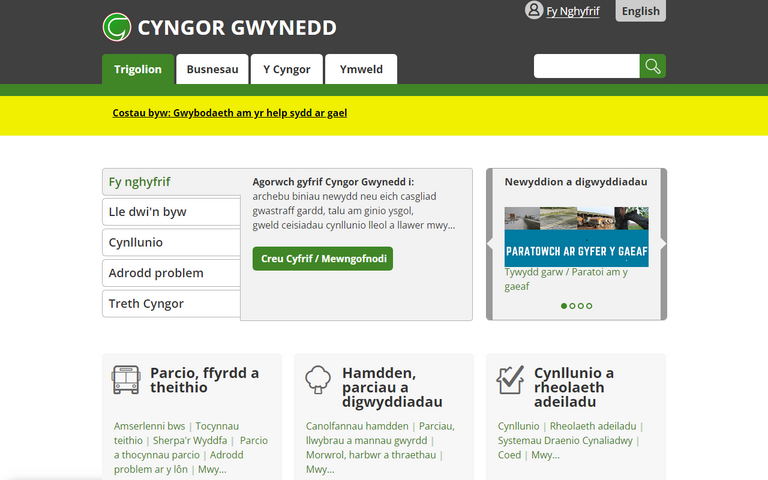Click the Cyngor Gwynedd logo icon
This screenshot has height=480, width=768.
click(x=117, y=27)
